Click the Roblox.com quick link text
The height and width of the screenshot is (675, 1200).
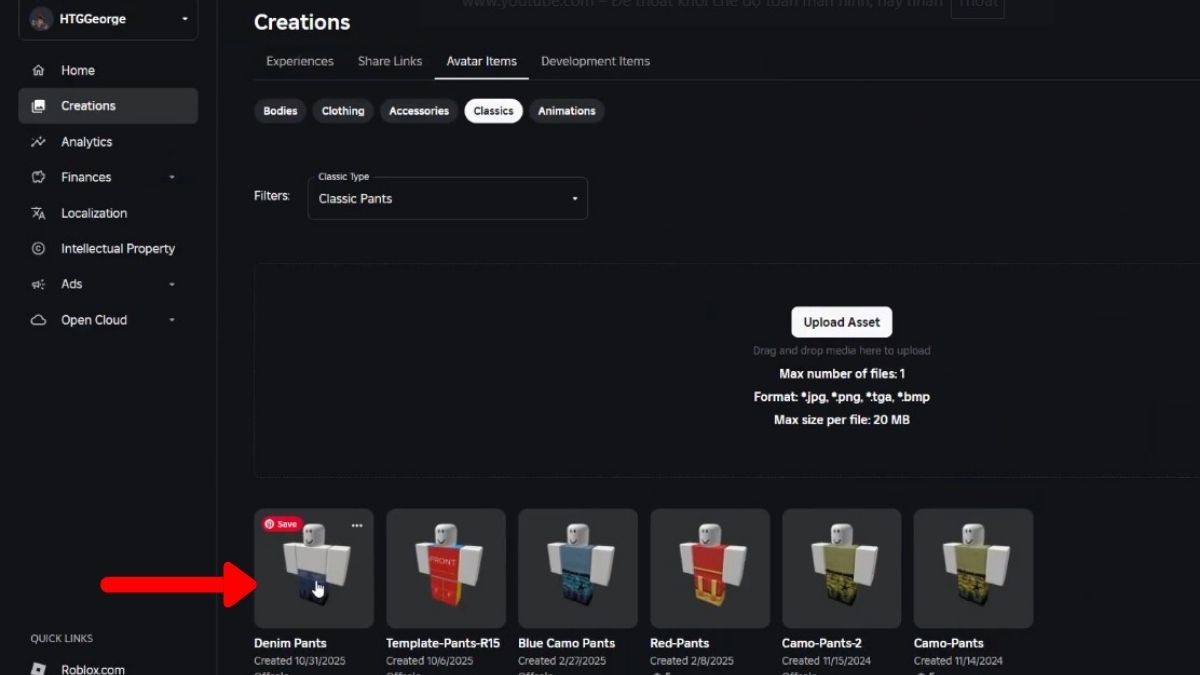pos(93,669)
